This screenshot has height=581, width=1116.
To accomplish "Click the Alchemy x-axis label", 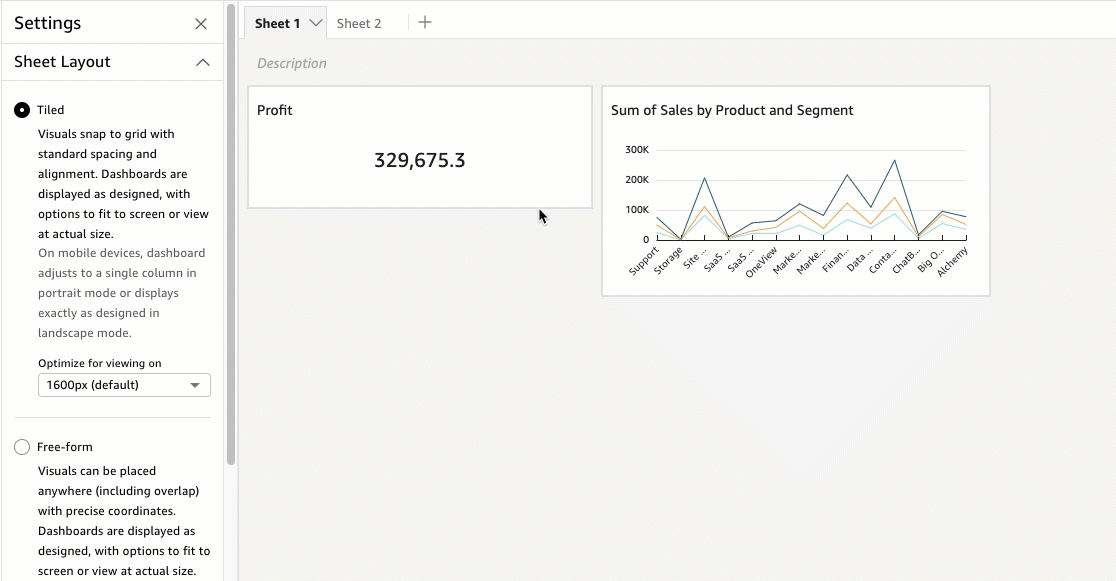I will click(953, 262).
